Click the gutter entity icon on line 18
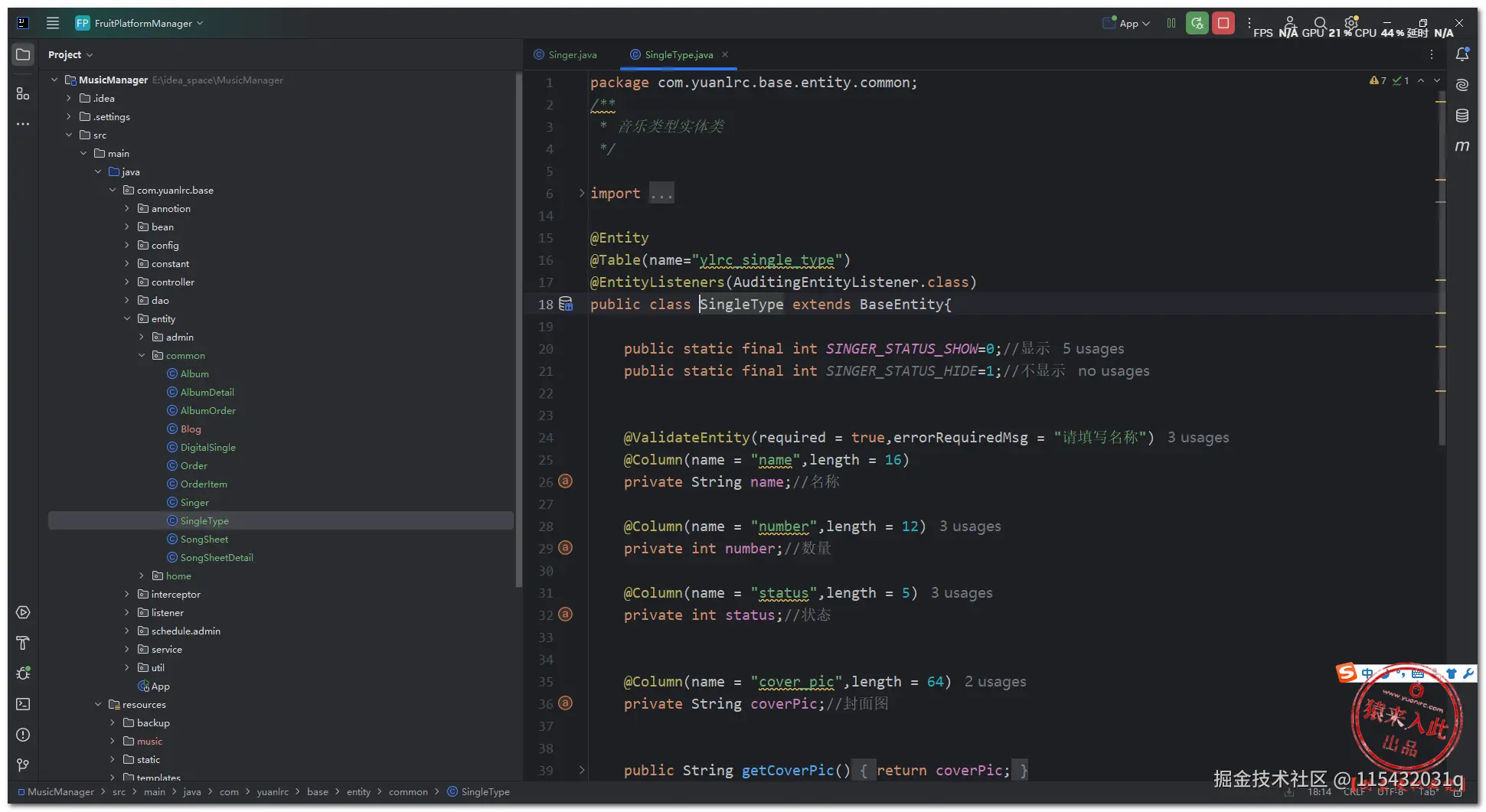This screenshot has height=812, width=1486. [566, 304]
